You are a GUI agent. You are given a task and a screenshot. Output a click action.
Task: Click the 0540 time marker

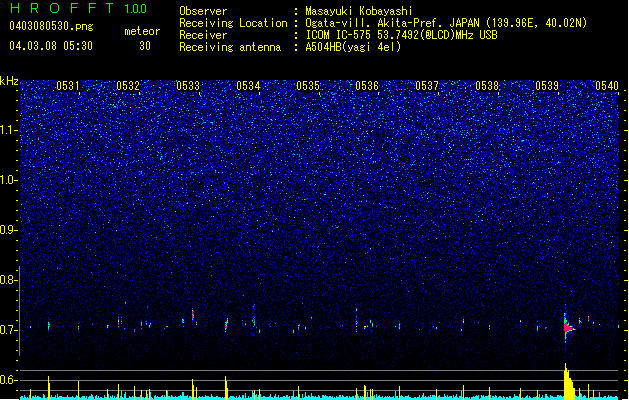tap(607, 85)
